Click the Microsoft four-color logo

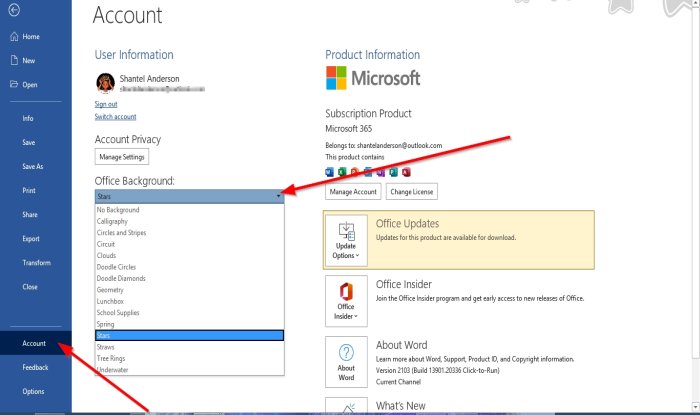tap(336, 78)
